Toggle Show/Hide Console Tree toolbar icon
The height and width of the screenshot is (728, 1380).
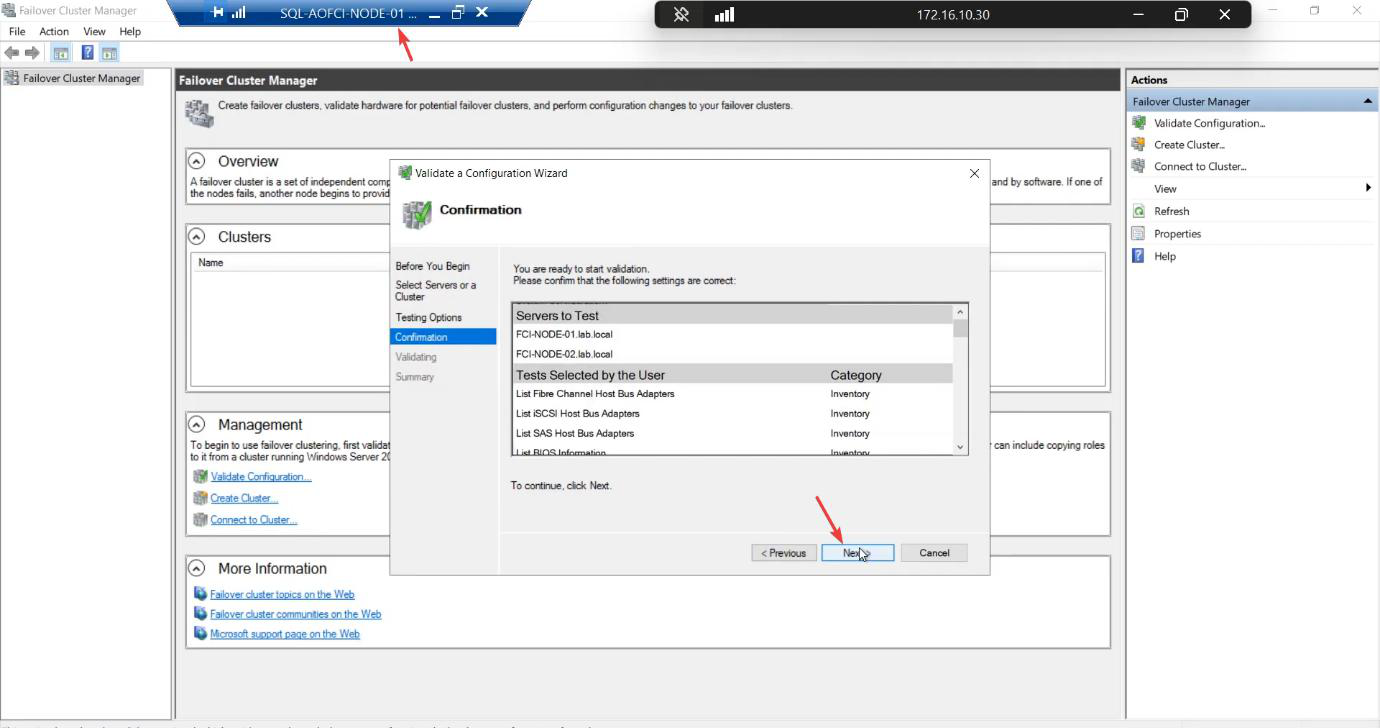pos(61,53)
